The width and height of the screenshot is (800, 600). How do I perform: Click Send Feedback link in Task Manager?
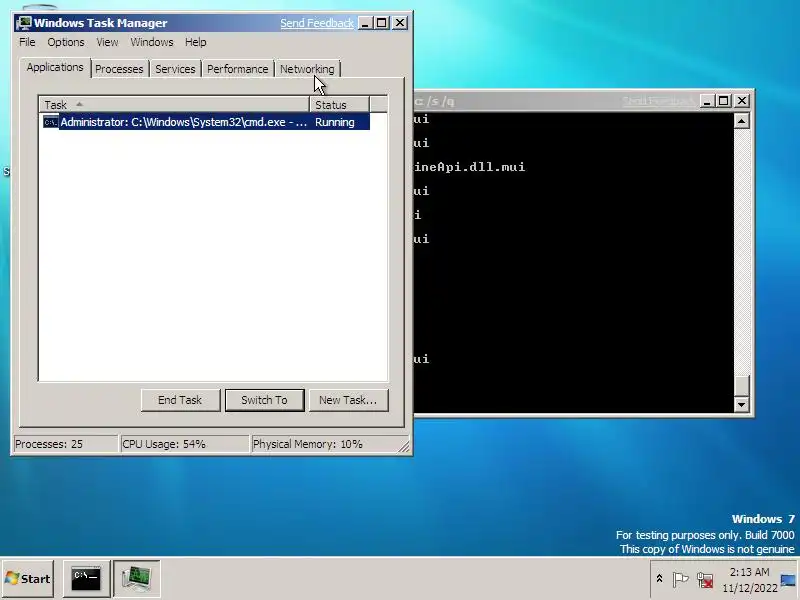pos(317,23)
